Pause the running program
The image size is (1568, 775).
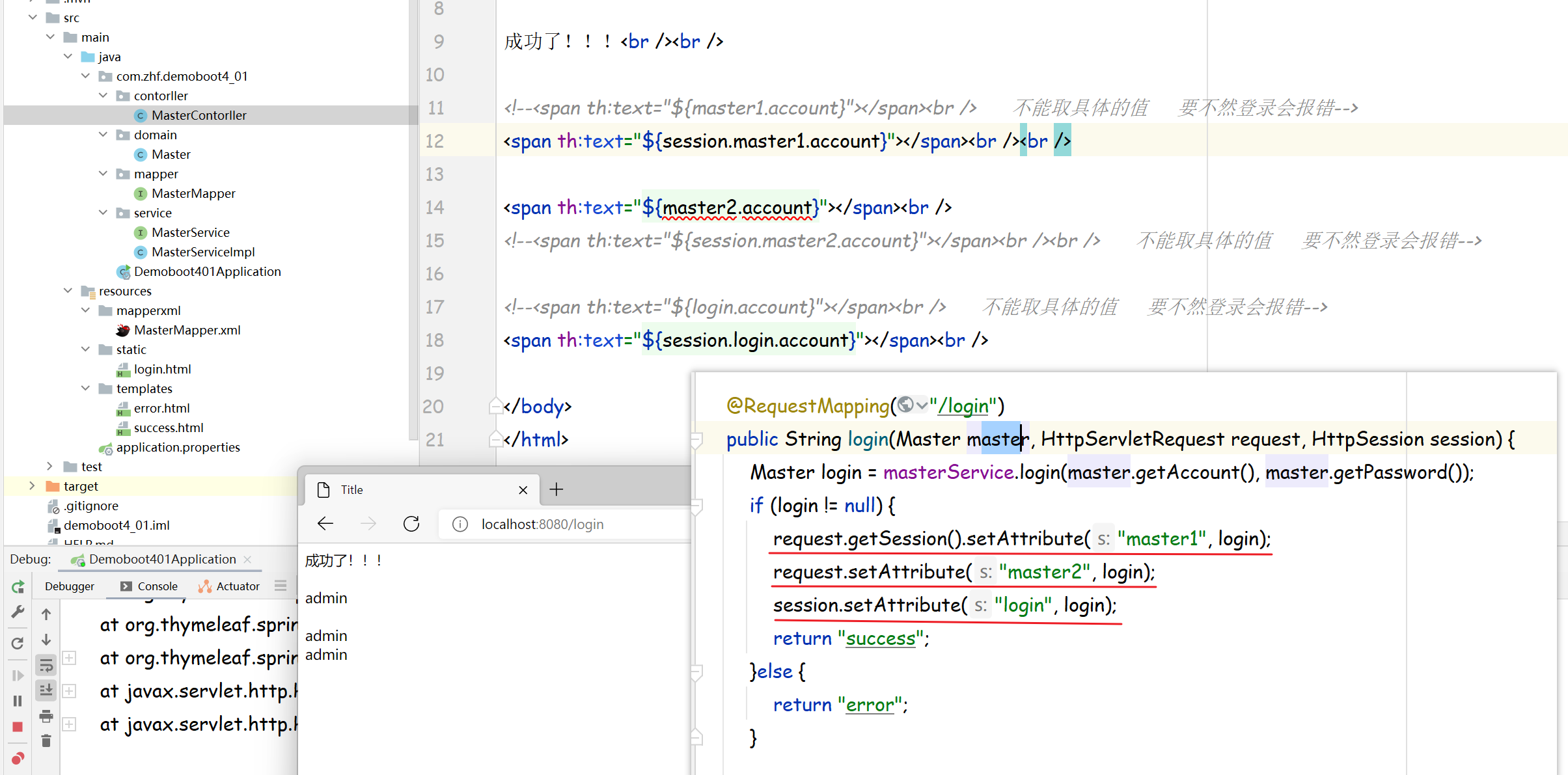pos(18,701)
